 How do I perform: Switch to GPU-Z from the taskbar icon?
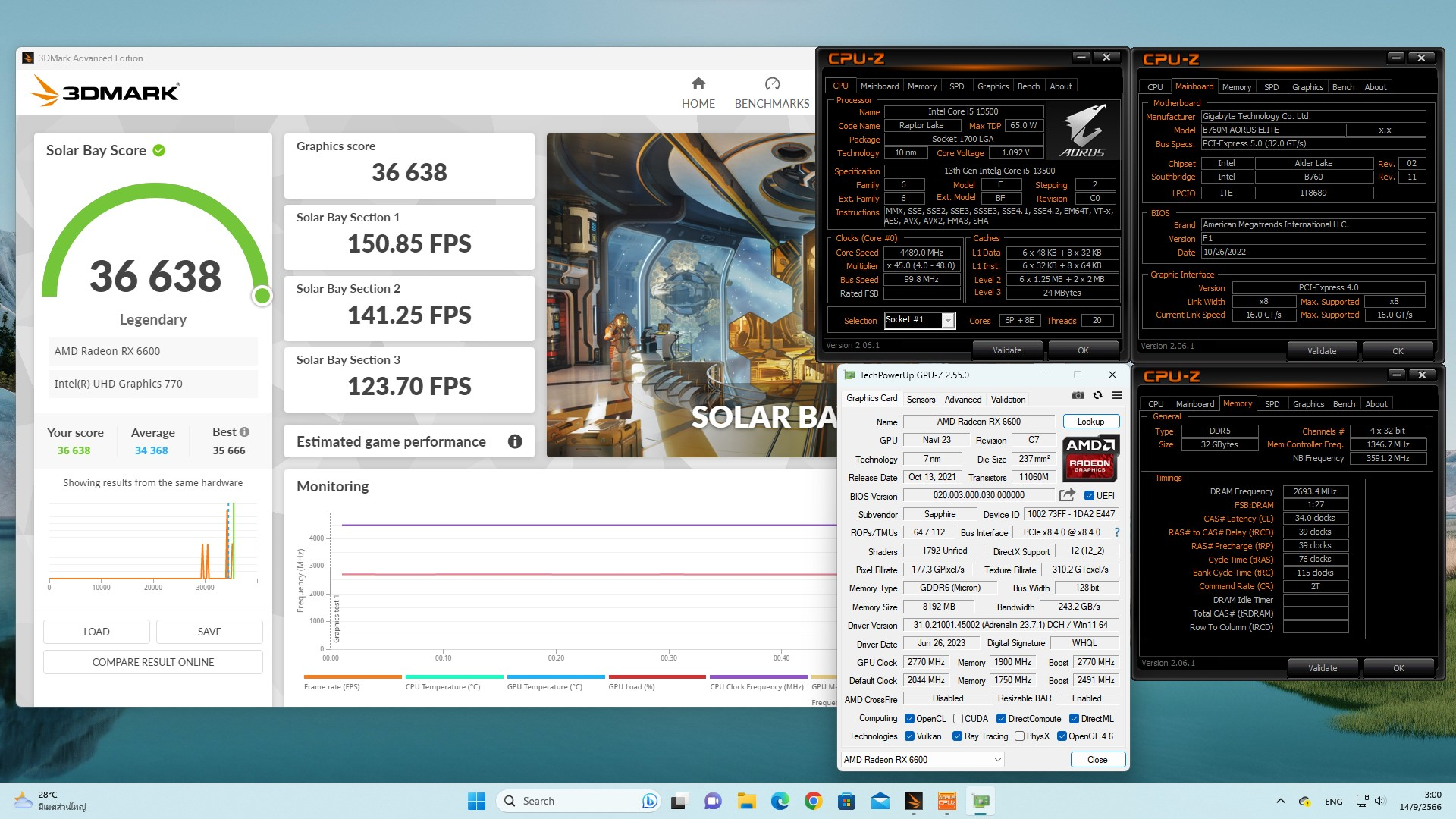[x=981, y=801]
